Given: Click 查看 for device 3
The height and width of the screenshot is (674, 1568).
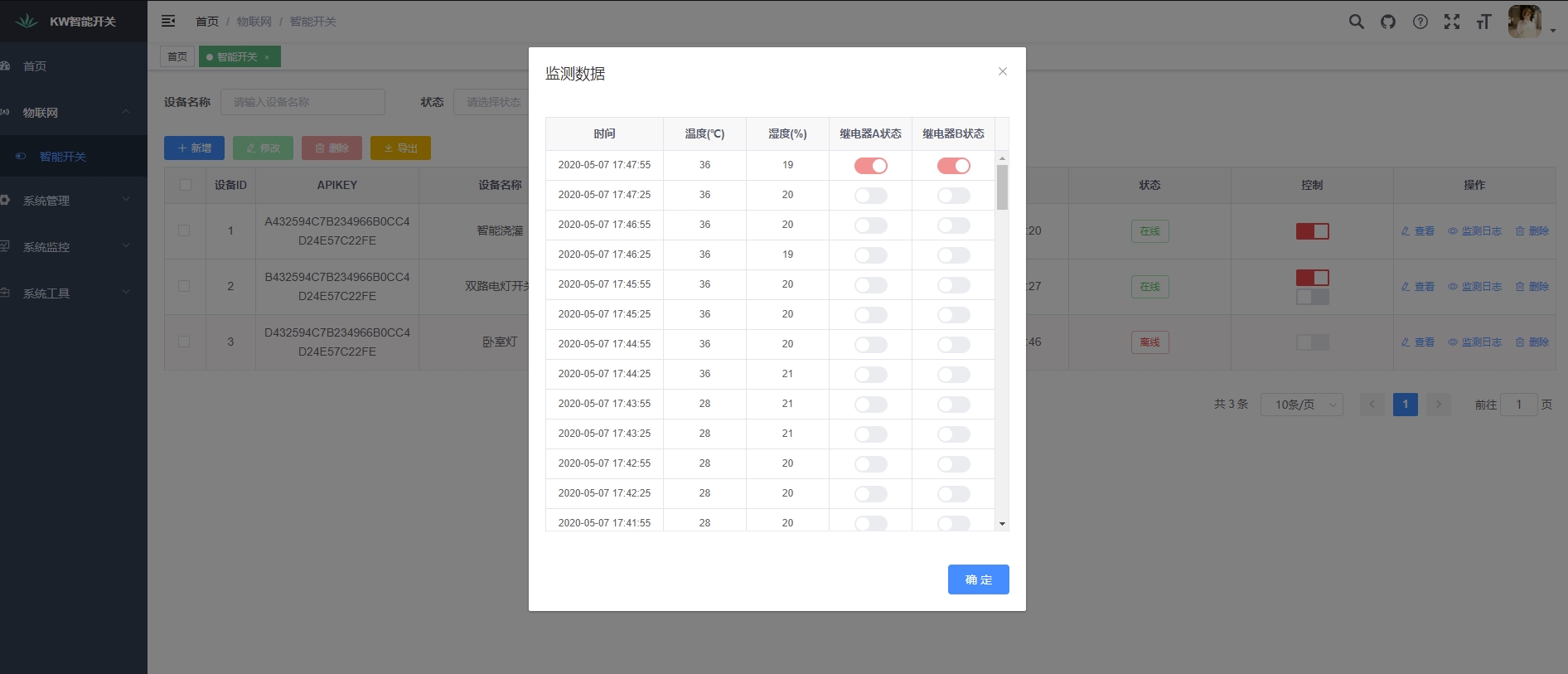Looking at the screenshot, I should click(1418, 342).
